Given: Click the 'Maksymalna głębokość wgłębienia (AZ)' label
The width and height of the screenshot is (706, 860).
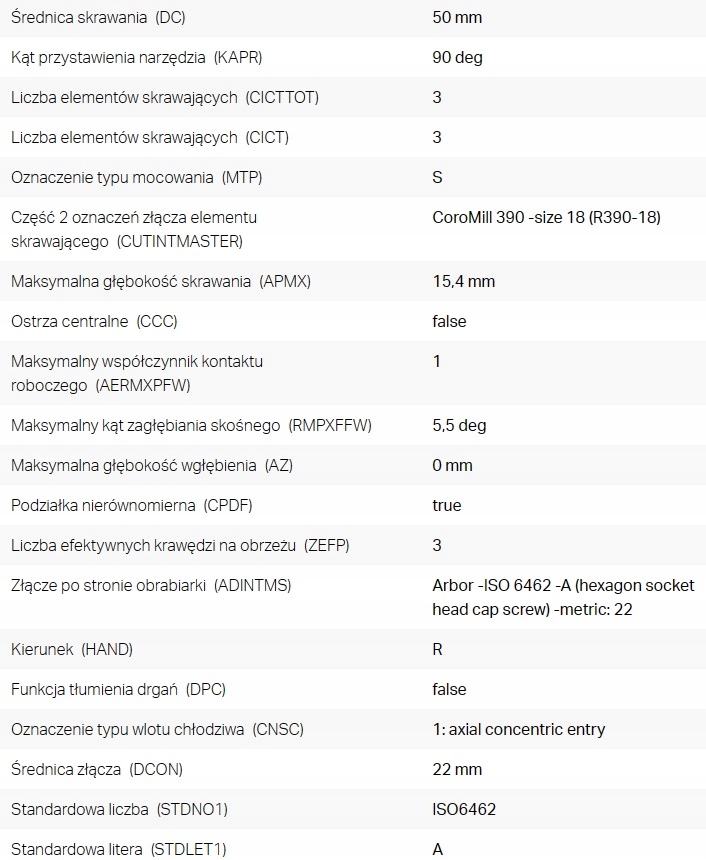Looking at the screenshot, I should pyautogui.click(x=152, y=465).
